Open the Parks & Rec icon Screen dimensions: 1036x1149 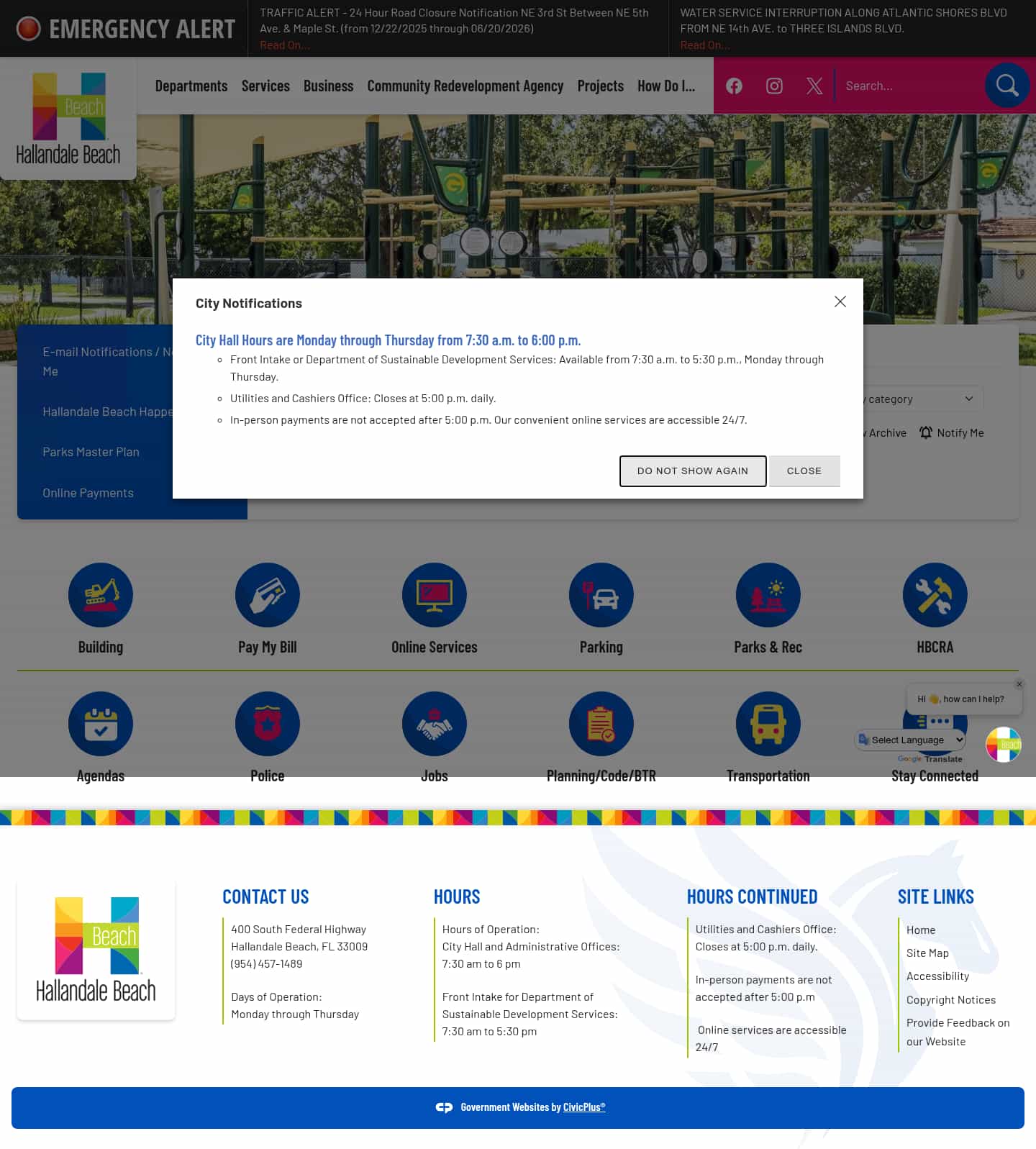[768, 594]
